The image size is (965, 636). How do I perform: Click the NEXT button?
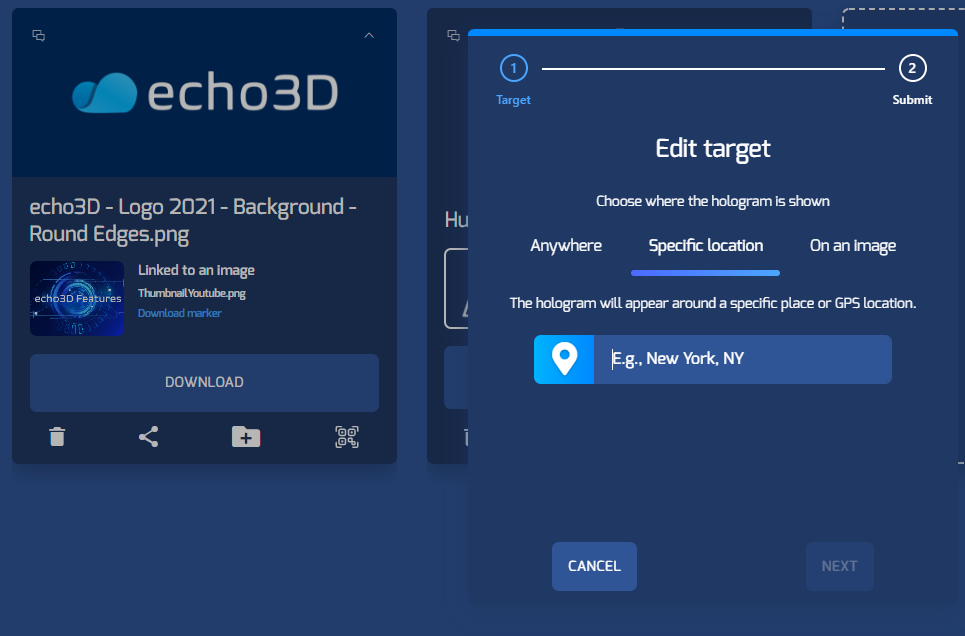click(839, 566)
